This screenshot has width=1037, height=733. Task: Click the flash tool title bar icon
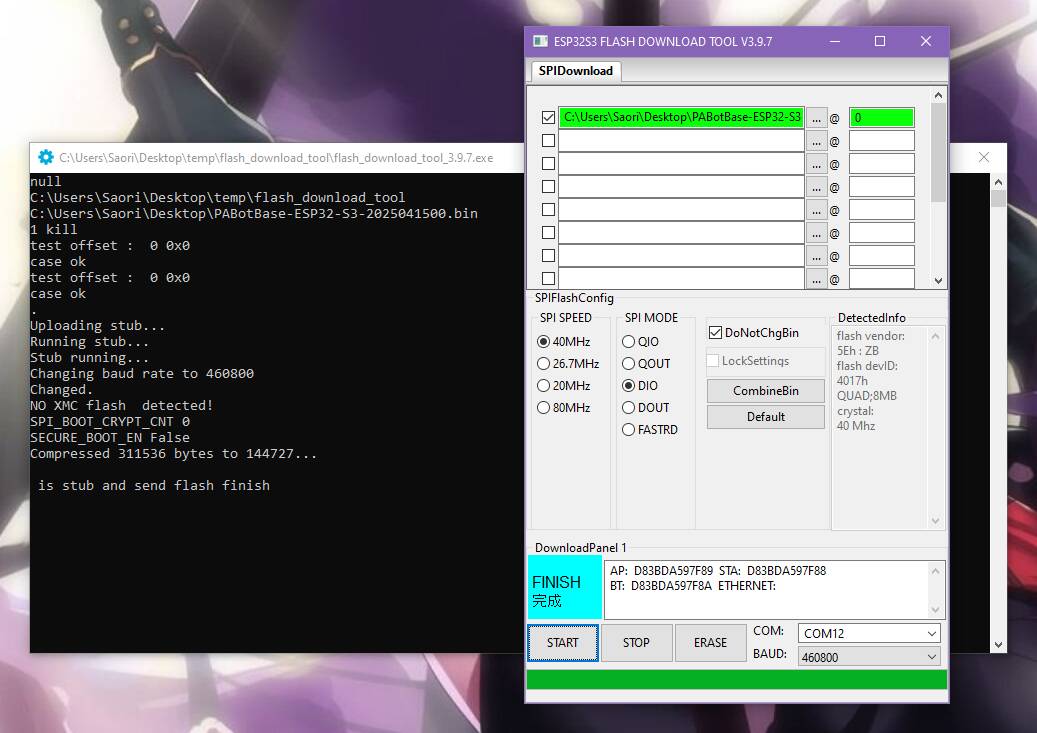point(540,42)
